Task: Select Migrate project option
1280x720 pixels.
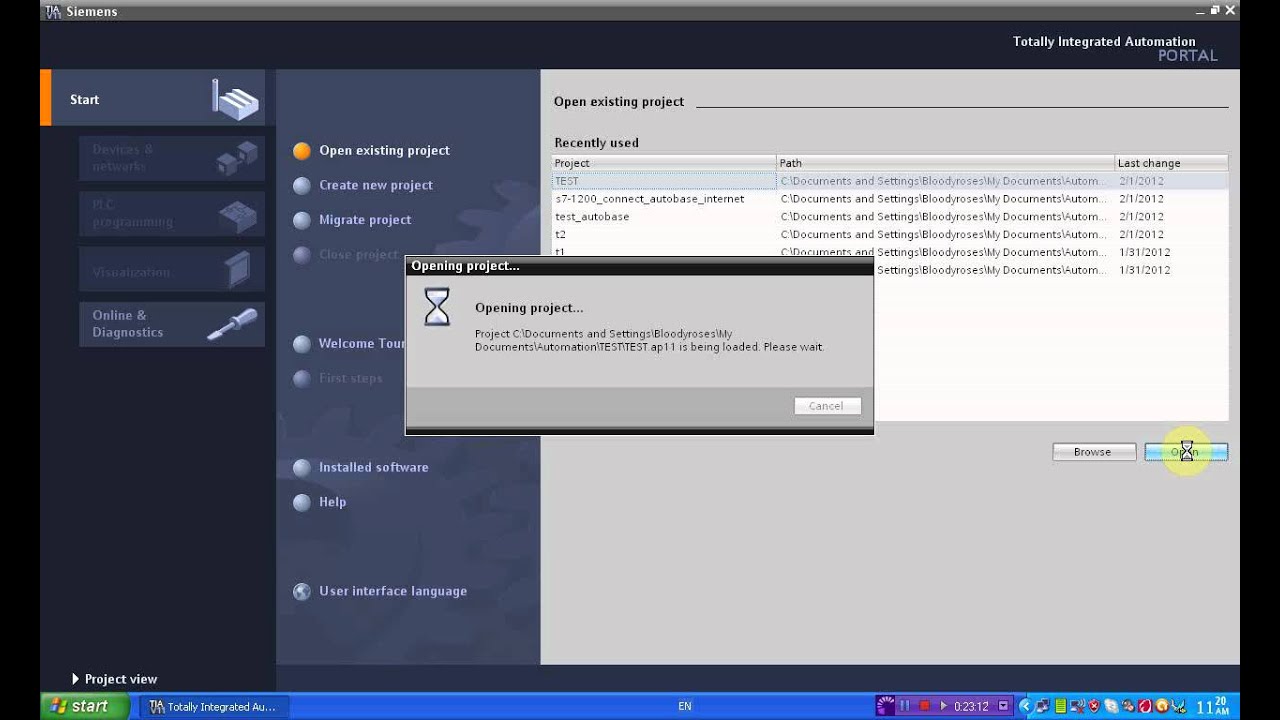Action: click(365, 220)
